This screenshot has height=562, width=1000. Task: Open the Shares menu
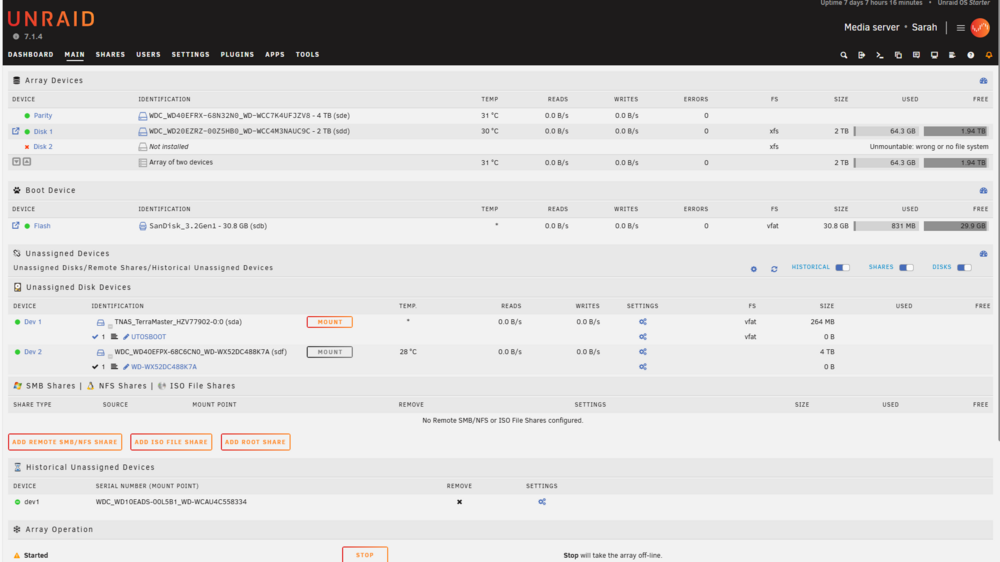click(110, 54)
